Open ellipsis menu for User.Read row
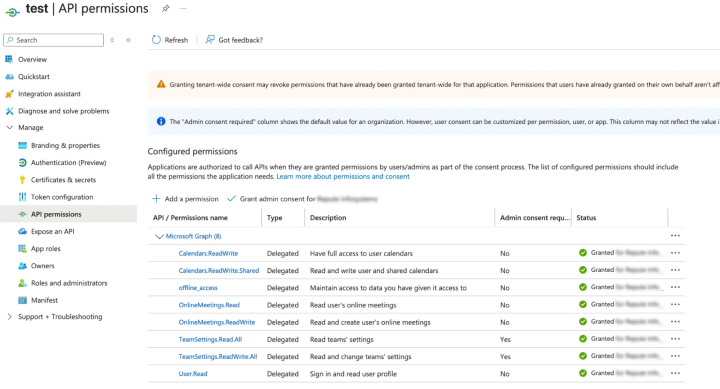Image resolution: width=720 pixels, height=389 pixels. [675, 373]
